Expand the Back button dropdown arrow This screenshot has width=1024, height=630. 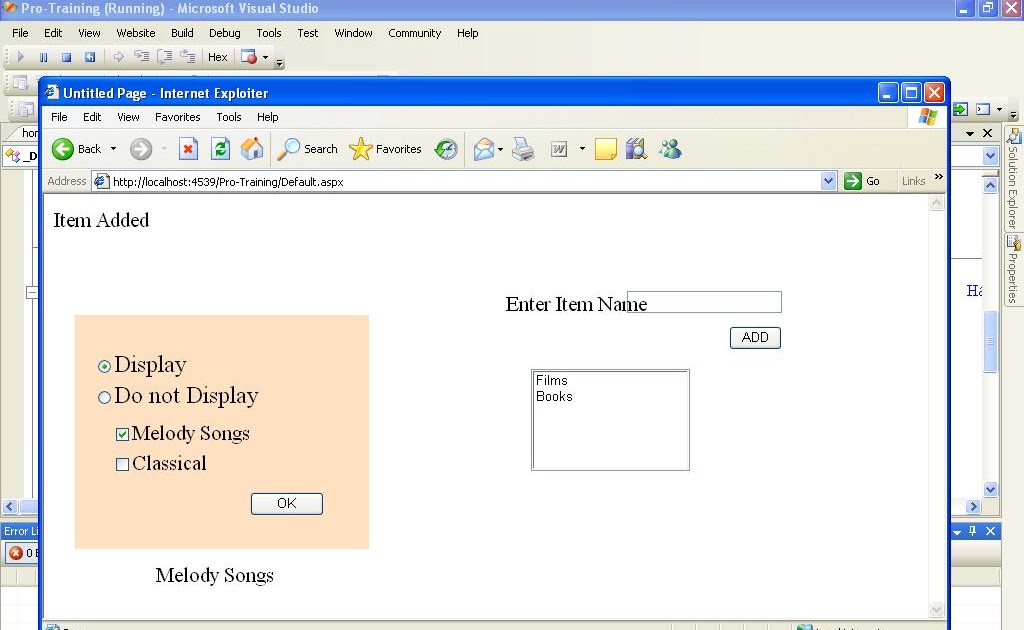click(x=114, y=148)
